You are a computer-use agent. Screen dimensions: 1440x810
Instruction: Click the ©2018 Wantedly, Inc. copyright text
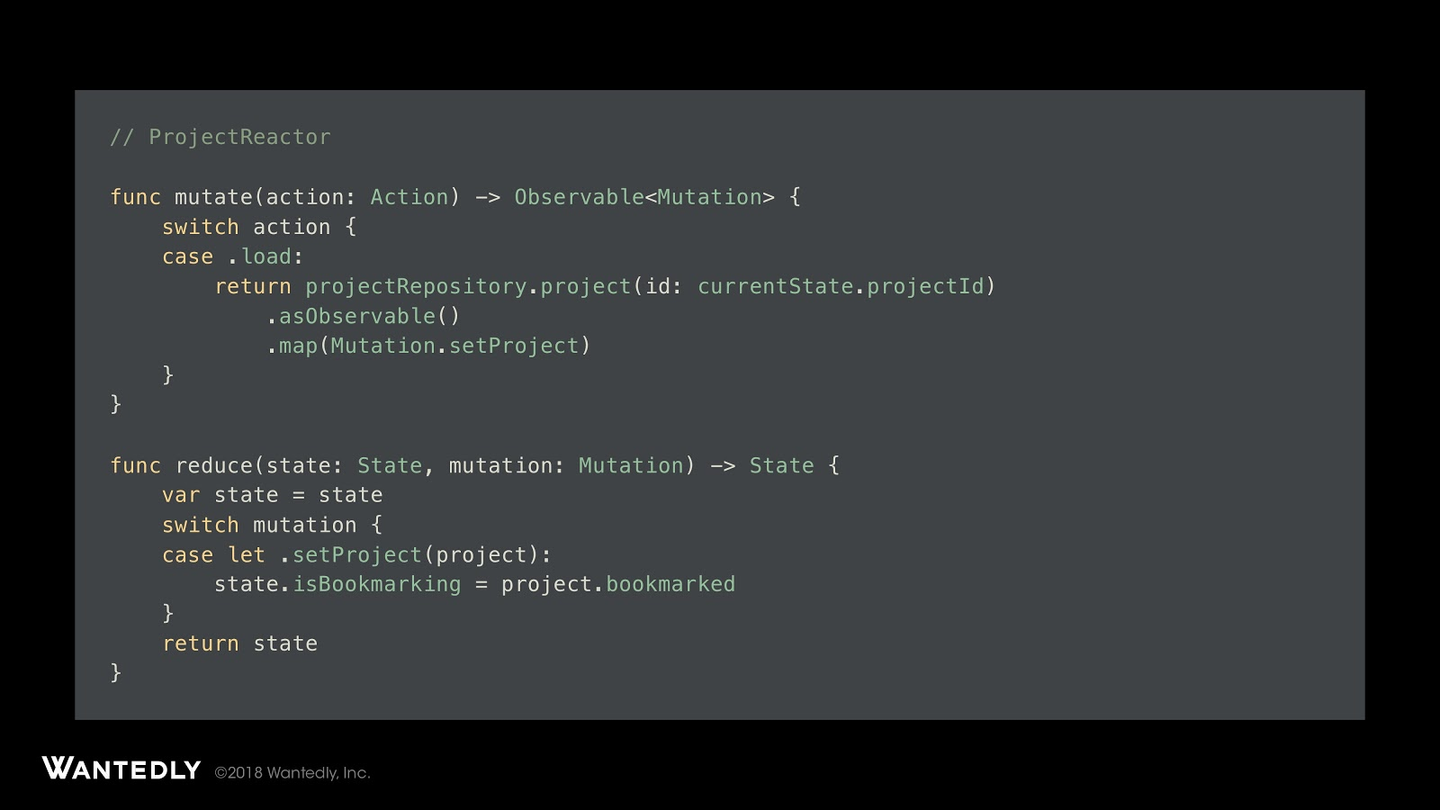[292, 773]
